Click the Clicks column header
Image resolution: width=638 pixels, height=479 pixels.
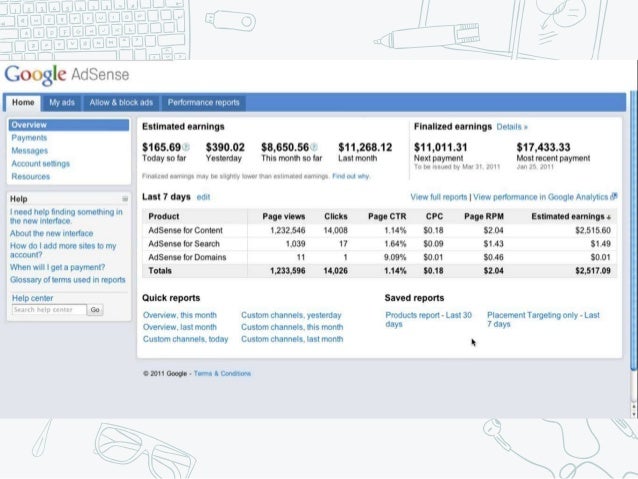click(x=336, y=217)
